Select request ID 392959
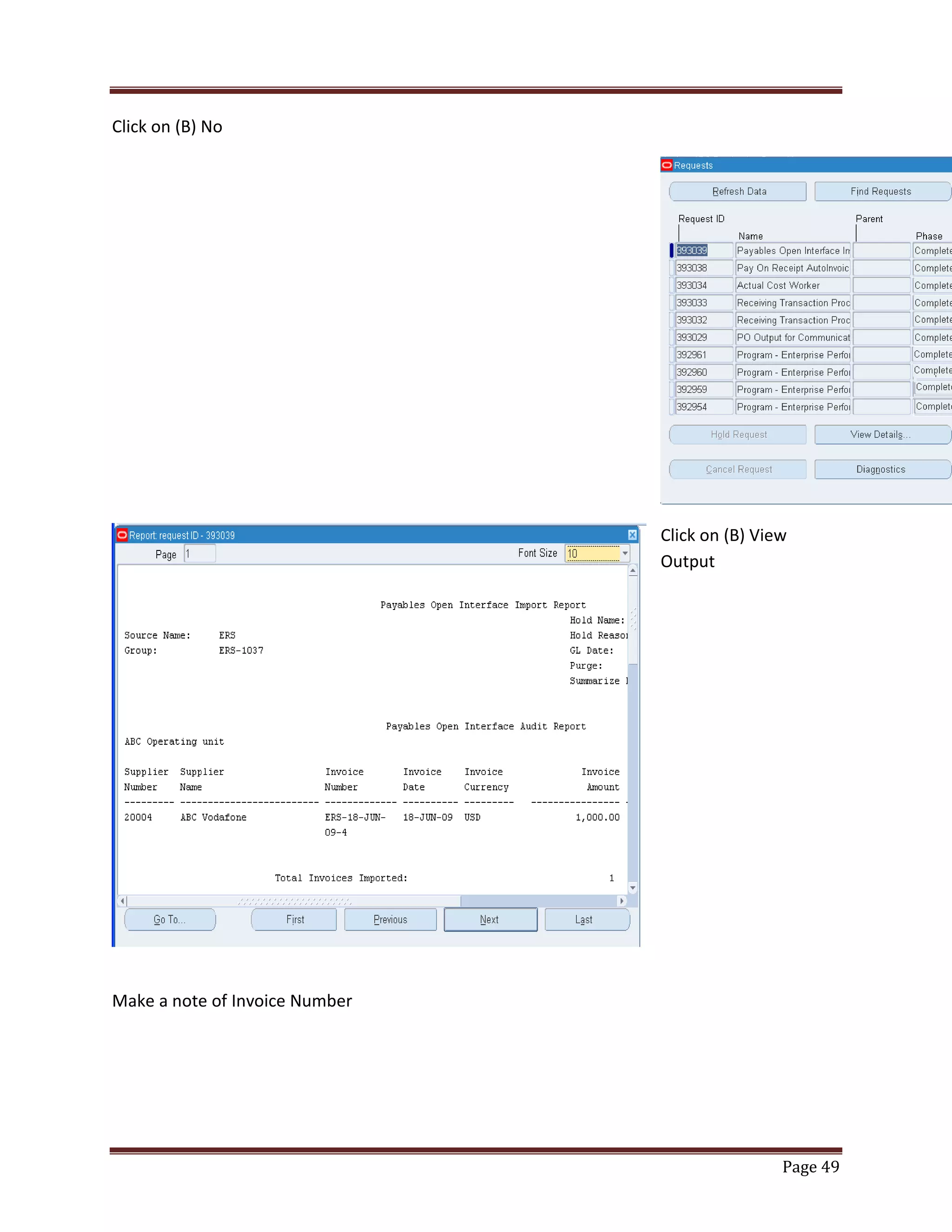952x1232 pixels. point(704,389)
